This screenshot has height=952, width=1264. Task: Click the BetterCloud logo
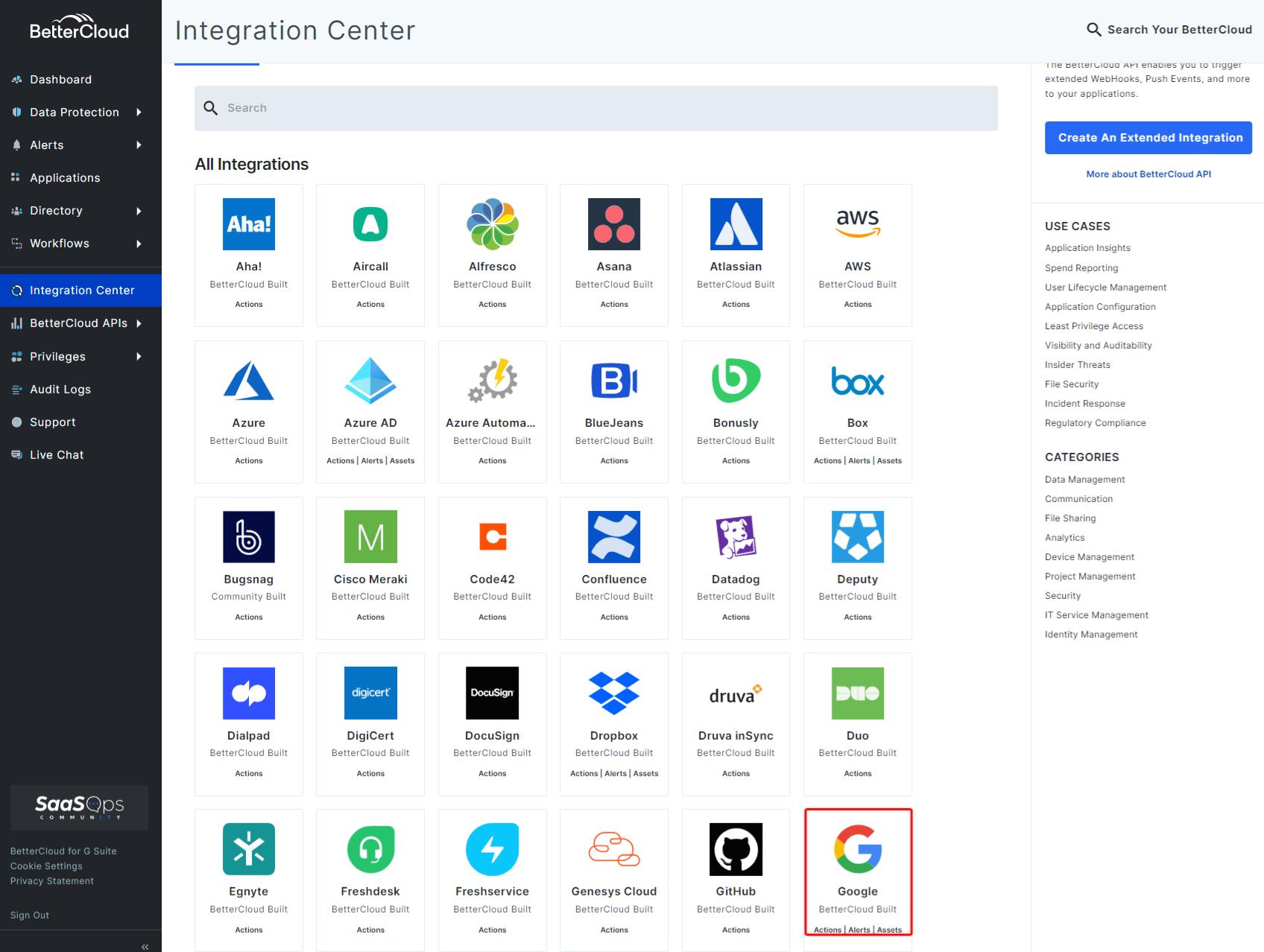pos(79,28)
